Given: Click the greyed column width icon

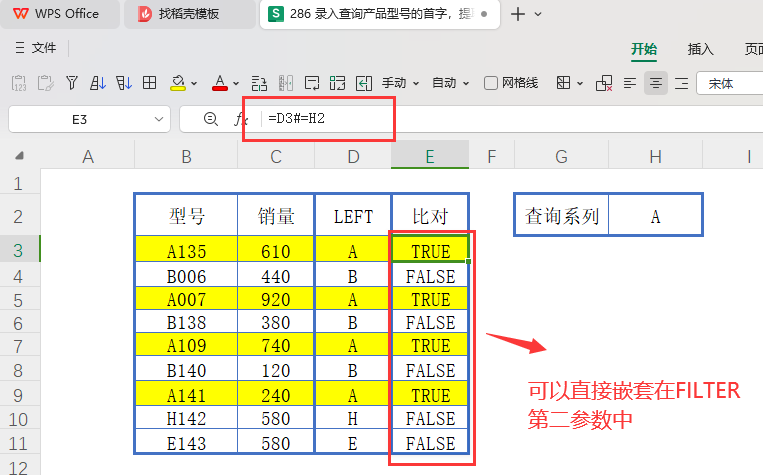Looking at the screenshot, I should coord(286,83).
